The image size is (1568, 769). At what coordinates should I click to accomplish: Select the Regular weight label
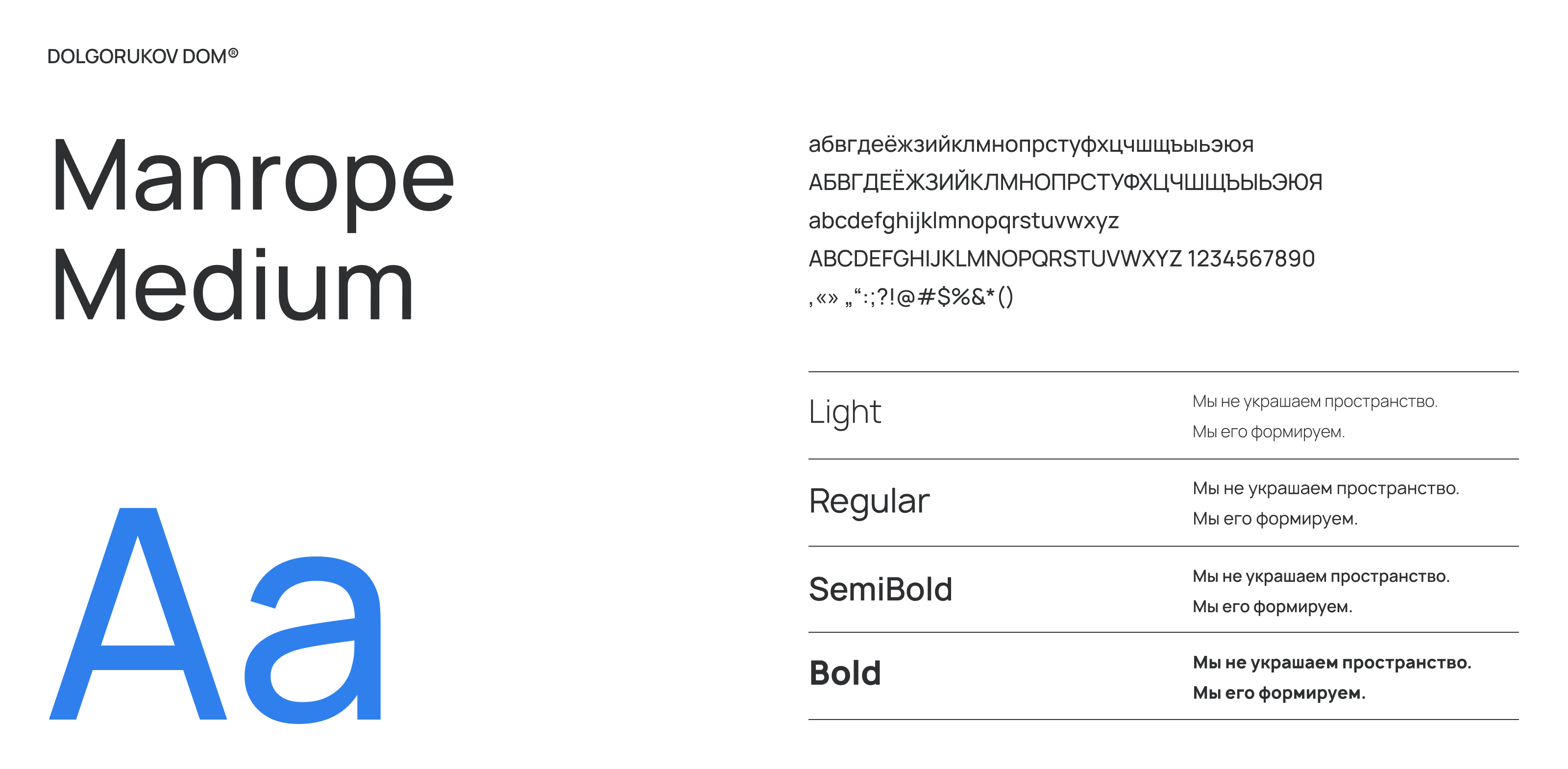click(869, 501)
